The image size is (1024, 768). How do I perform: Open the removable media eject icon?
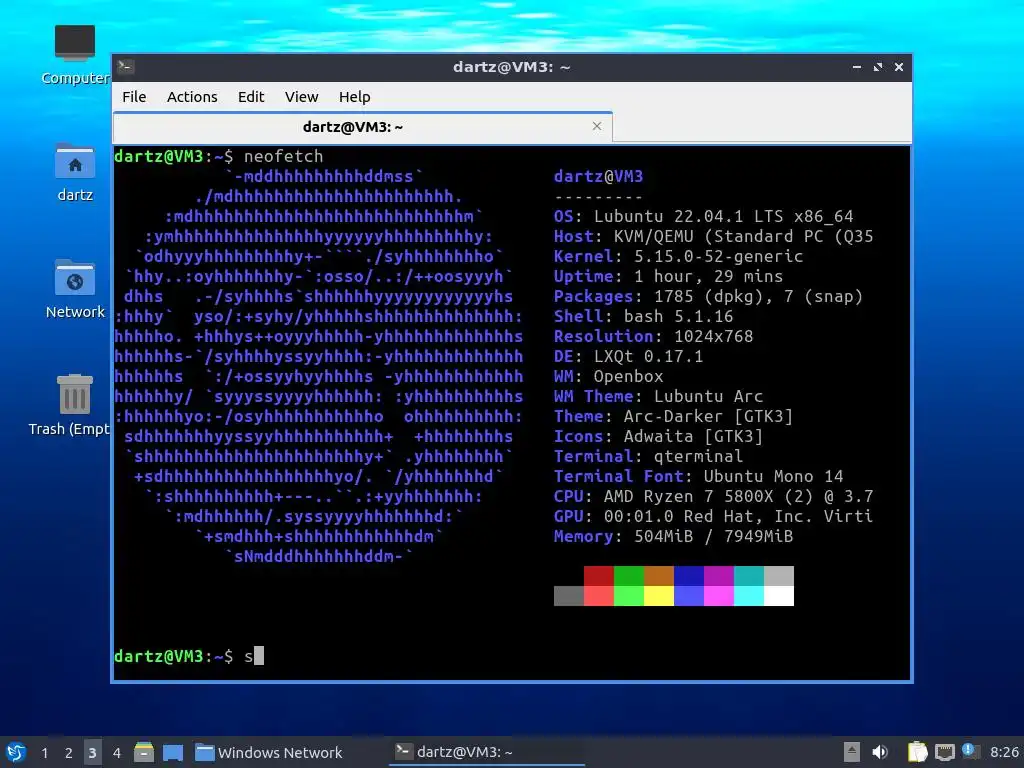(x=852, y=752)
